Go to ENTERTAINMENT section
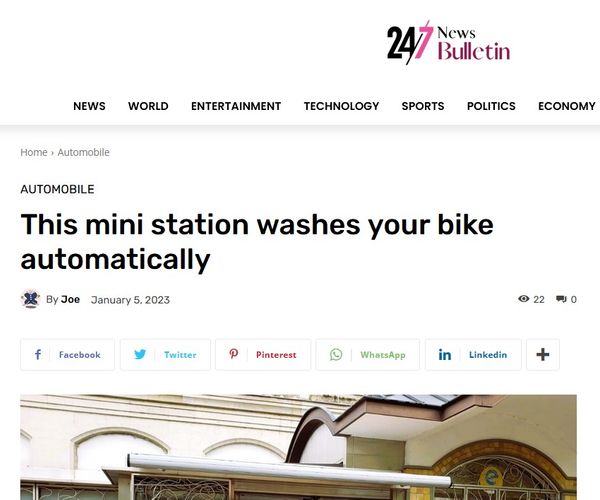Image resolution: width=600 pixels, height=500 pixels. 236,106
